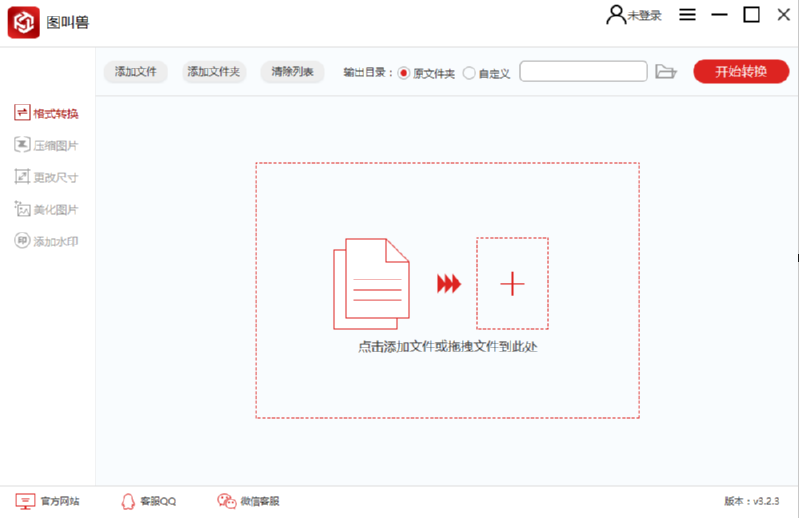Image resolution: width=799 pixels, height=518 pixels.
Task: Minimize the 图叫兽 window
Action: 720,15
